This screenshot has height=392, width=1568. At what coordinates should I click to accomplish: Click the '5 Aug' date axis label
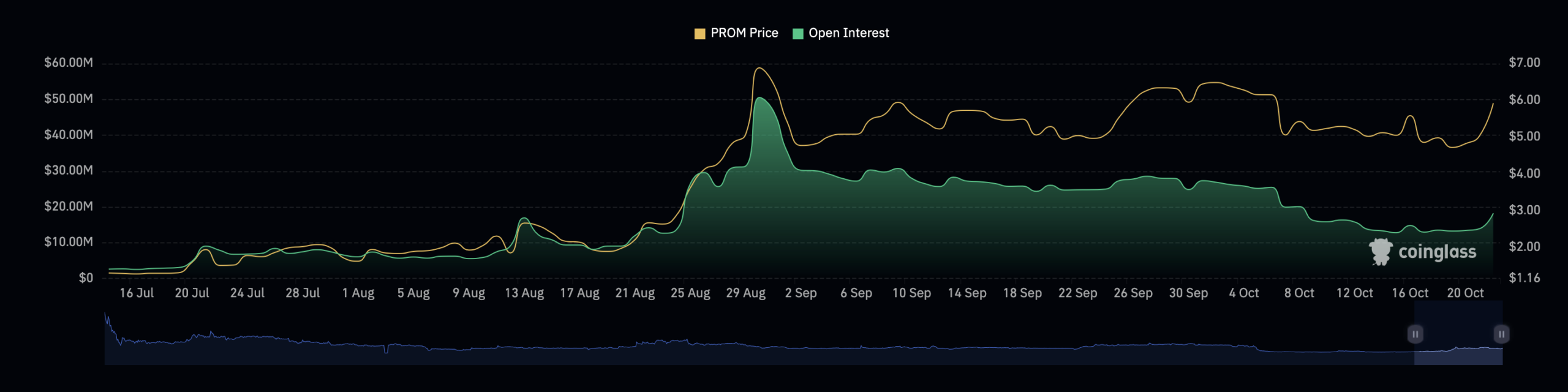click(x=413, y=293)
